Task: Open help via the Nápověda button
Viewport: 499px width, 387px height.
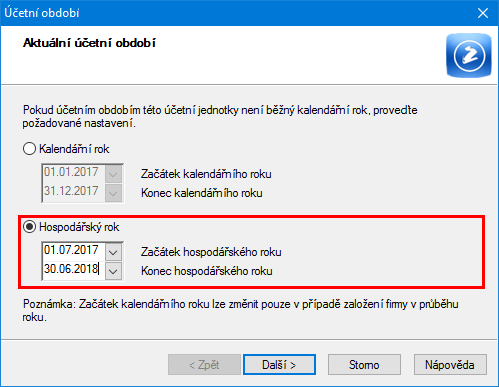Action: click(450, 365)
